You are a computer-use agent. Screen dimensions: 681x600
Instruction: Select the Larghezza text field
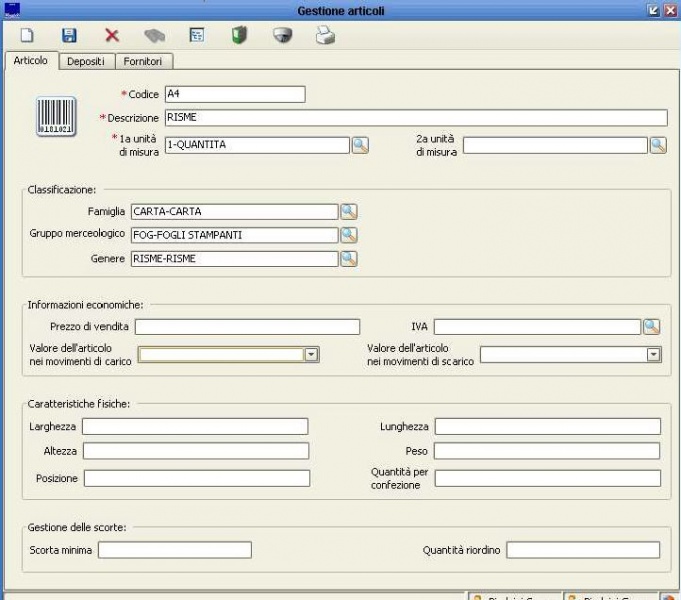195,427
